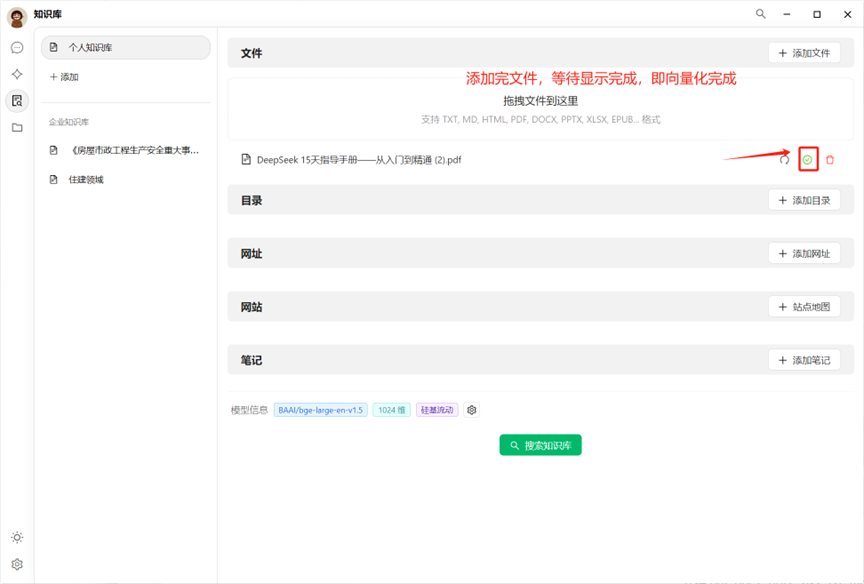The width and height of the screenshot is (864, 584).
Task: Open knowledge base settings gear beside model tags
Action: click(x=472, y=410)
